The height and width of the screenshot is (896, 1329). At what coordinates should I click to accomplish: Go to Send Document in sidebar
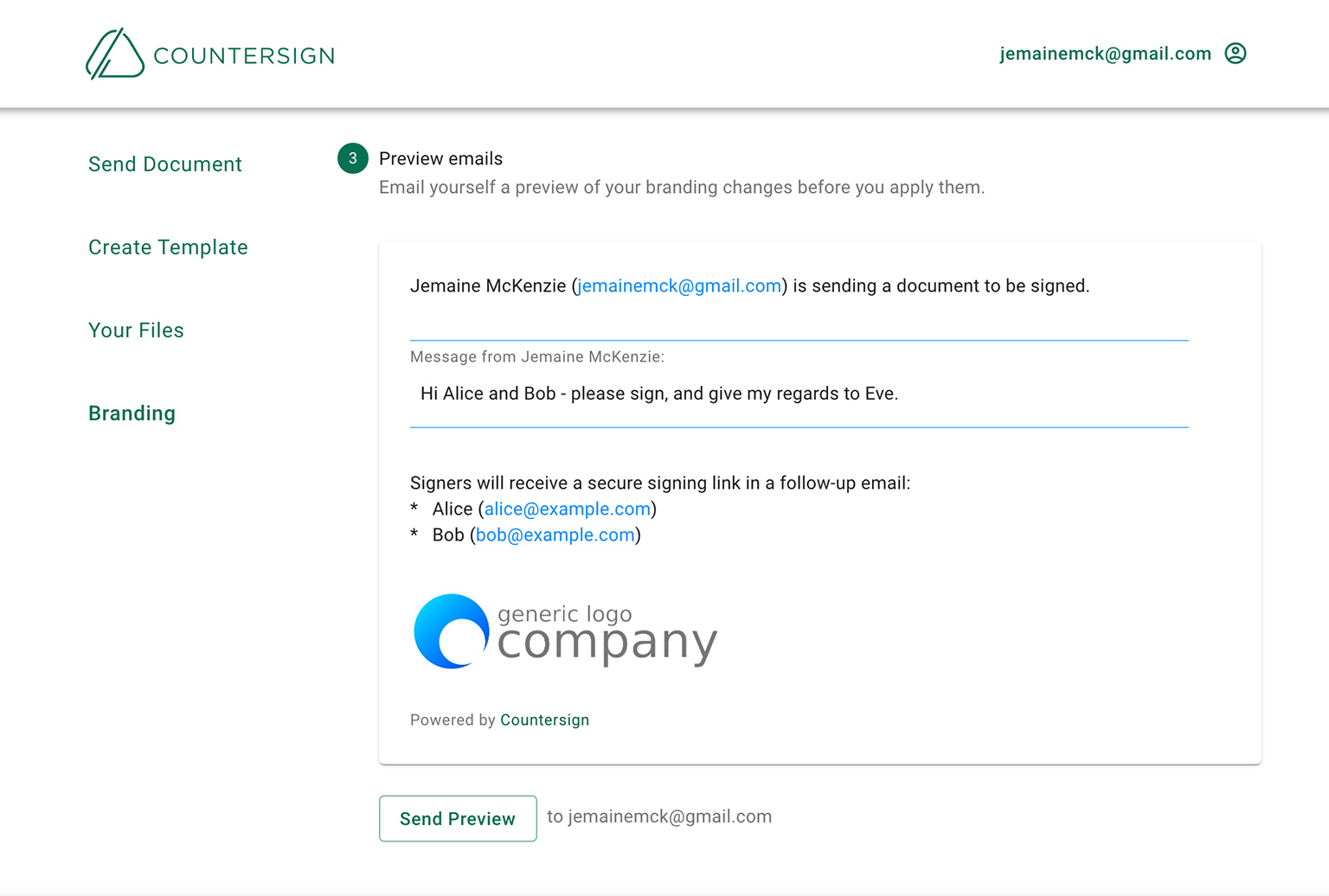(x=165, y=164)
